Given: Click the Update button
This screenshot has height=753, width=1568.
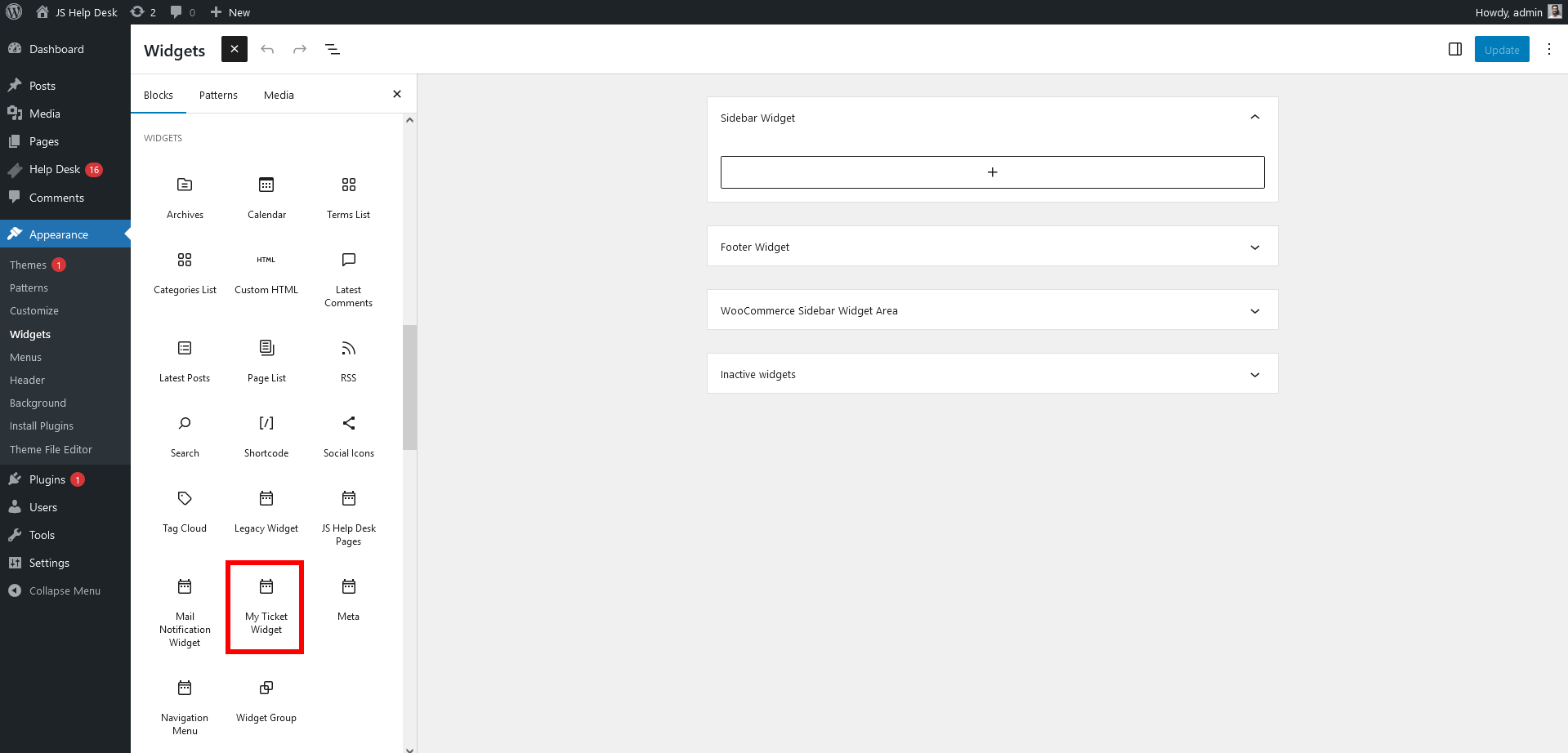Looking at the screenshot, I should (1501, 50).
